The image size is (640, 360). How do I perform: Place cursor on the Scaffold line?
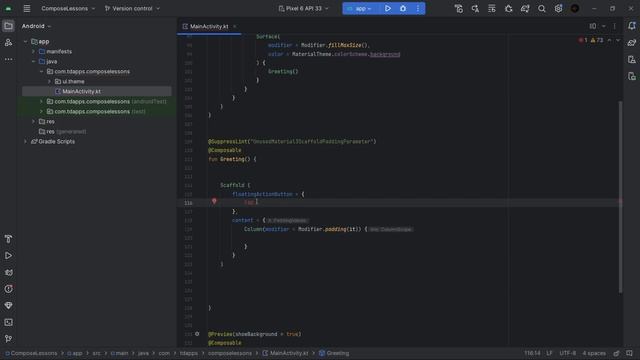[x=235, y=185]
